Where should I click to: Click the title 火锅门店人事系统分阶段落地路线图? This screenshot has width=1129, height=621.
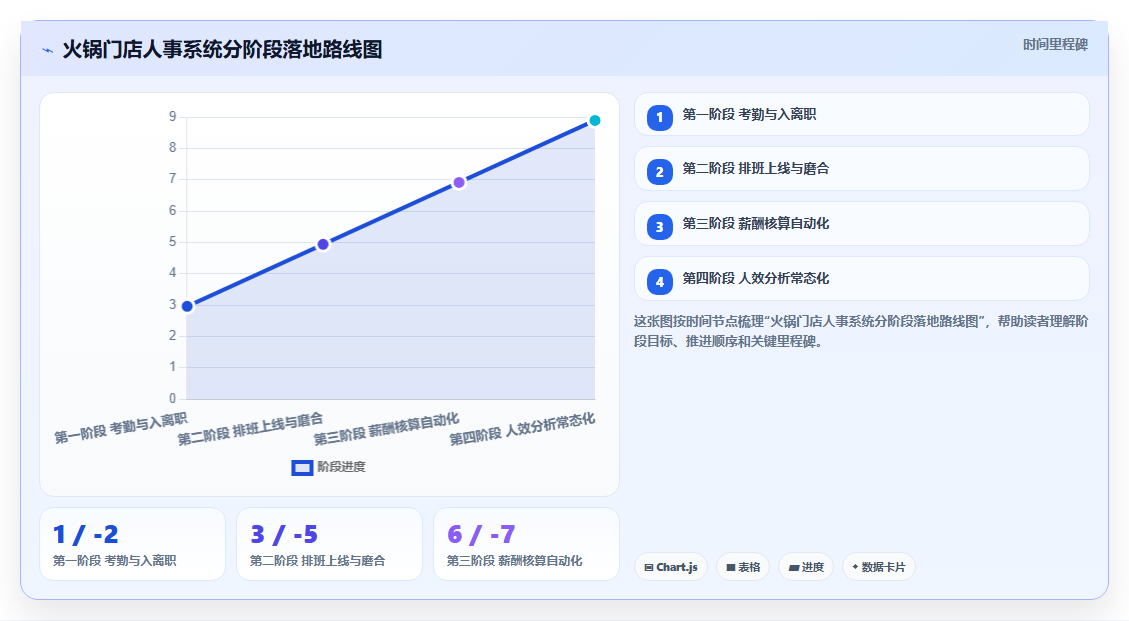tap(222, 50)
